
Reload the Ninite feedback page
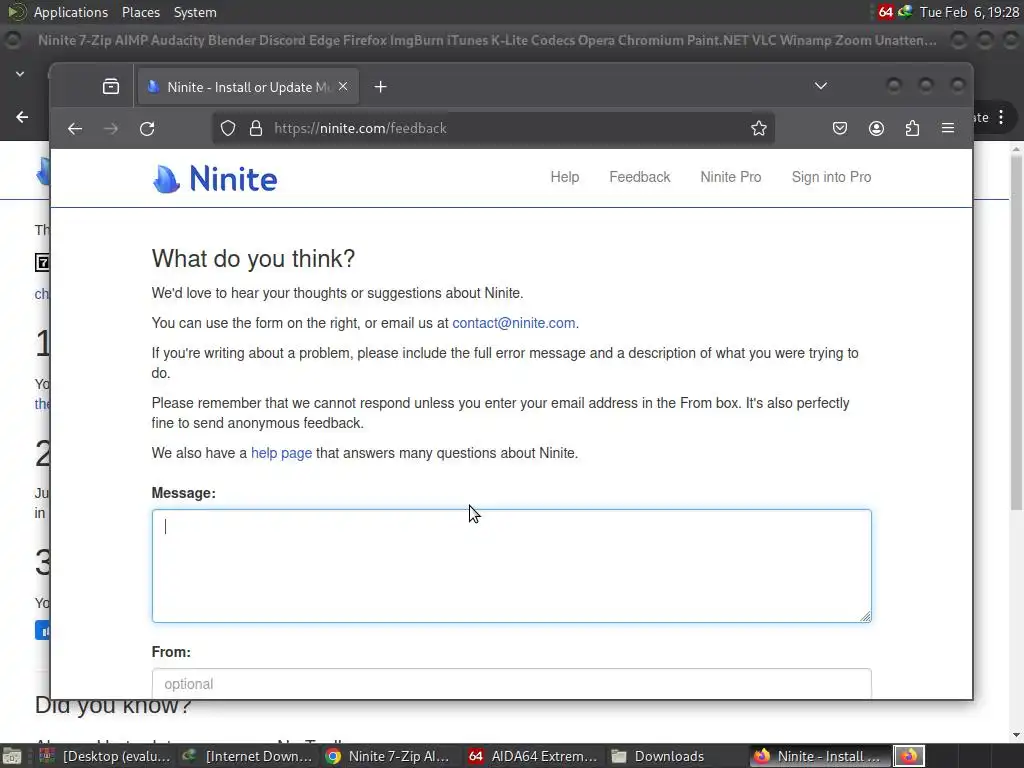(147, 129)
